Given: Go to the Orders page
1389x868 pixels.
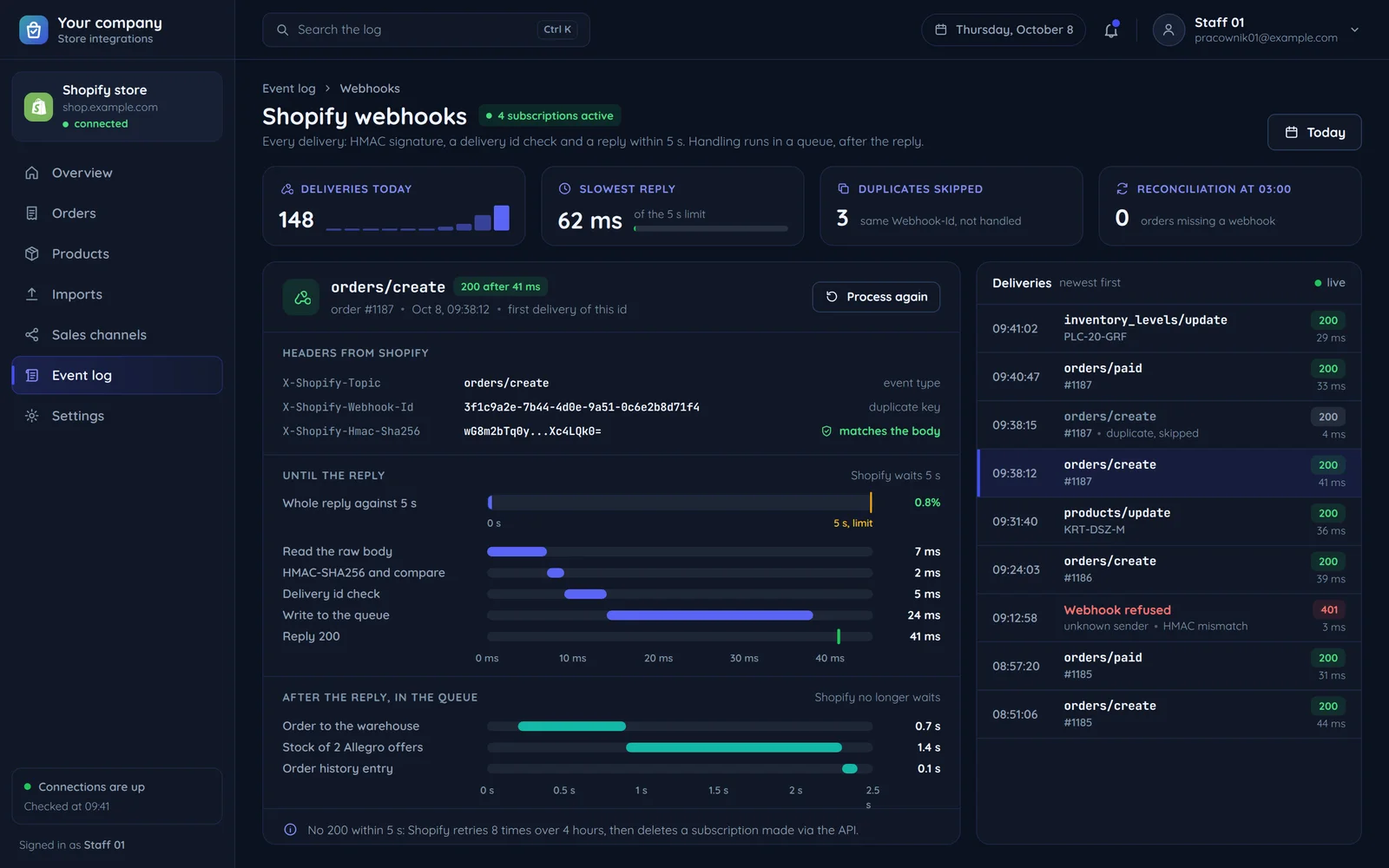Looking at the screenshot, I should [117, 214].
